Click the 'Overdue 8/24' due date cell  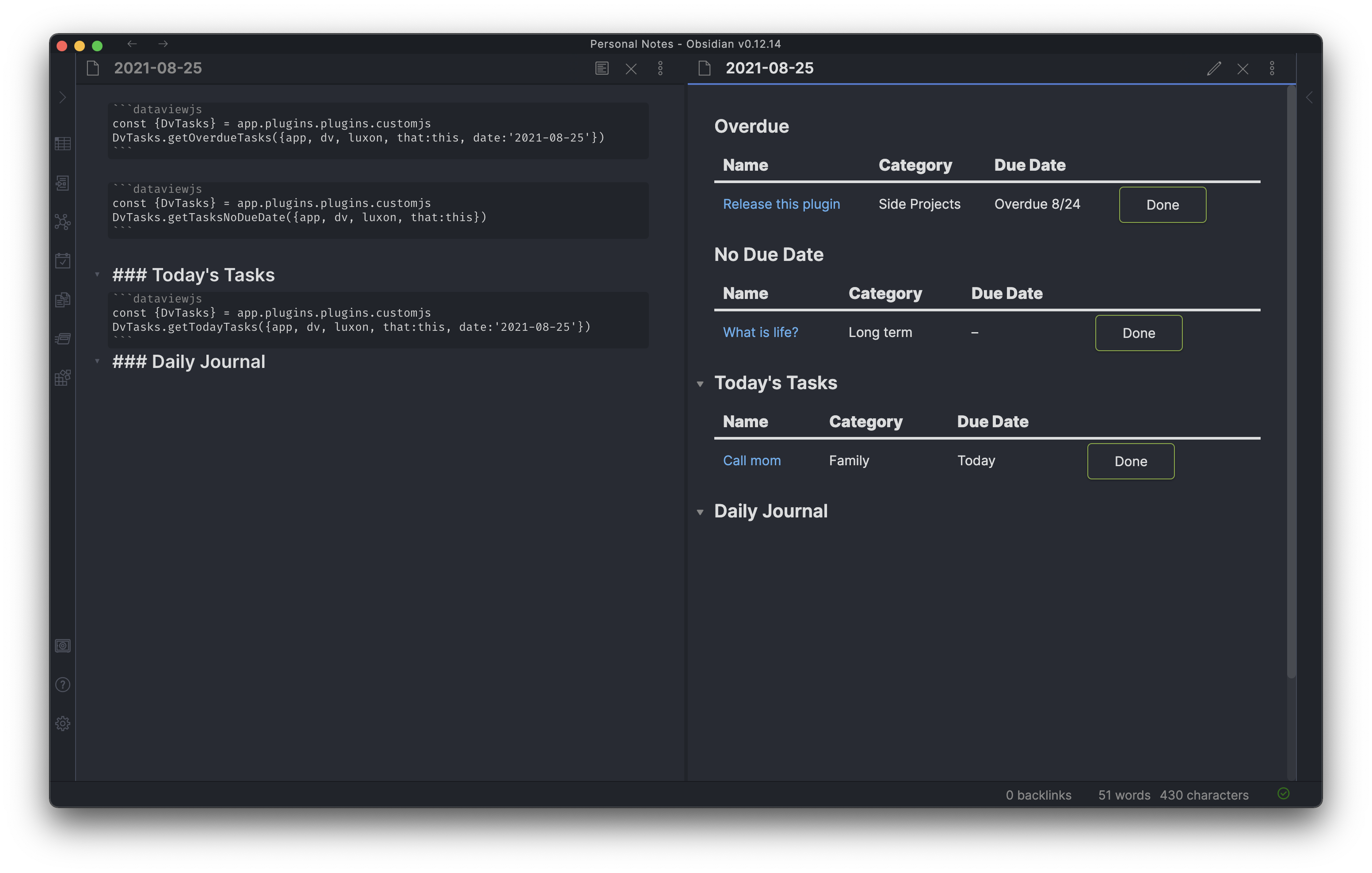(1037, 204)
